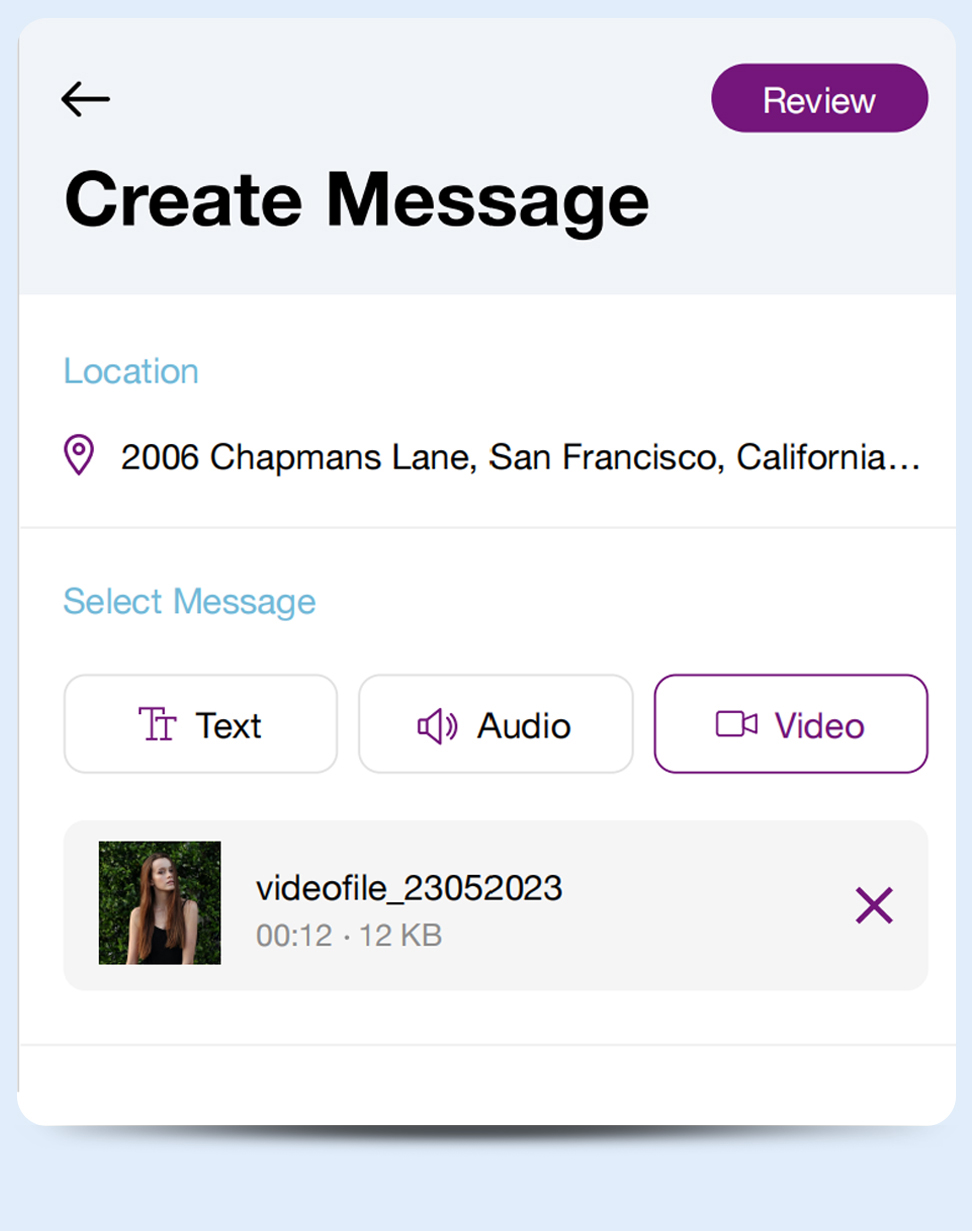The height and width of the screenshot is (1231, 972).
Task: Click the Create Message heading
Action: pyautogui.click(x=356, y=198)
